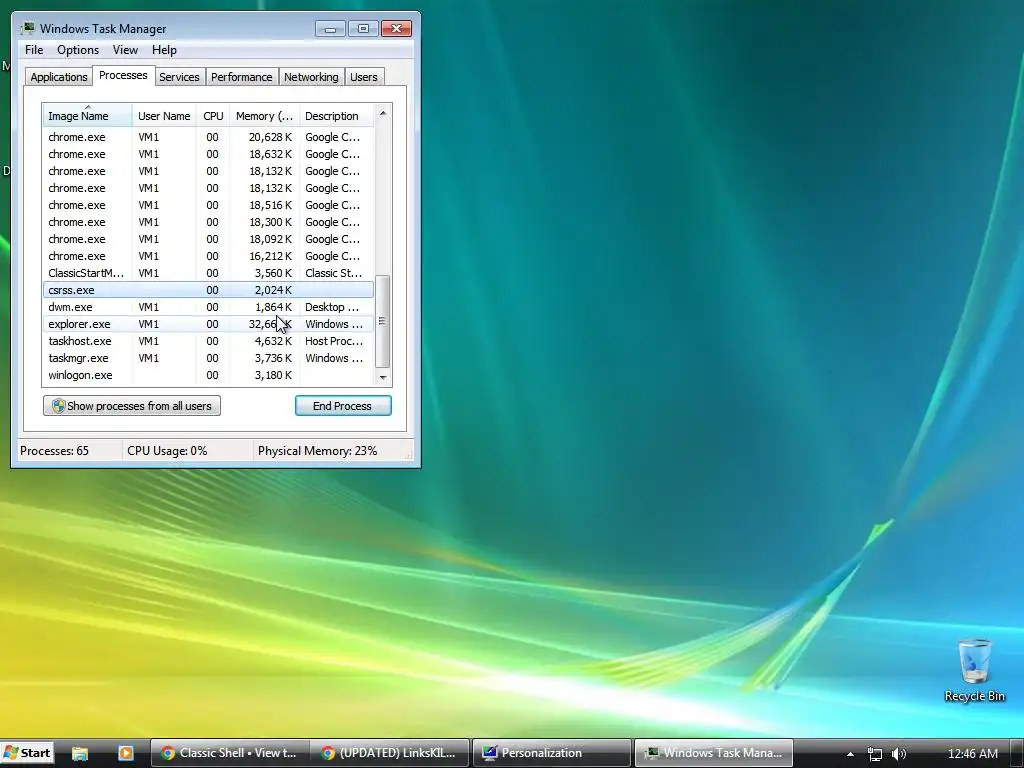The width and height of the screenshot is (1024, 768).
Task: Click the End Process button
Action: (x=343, y=406)
